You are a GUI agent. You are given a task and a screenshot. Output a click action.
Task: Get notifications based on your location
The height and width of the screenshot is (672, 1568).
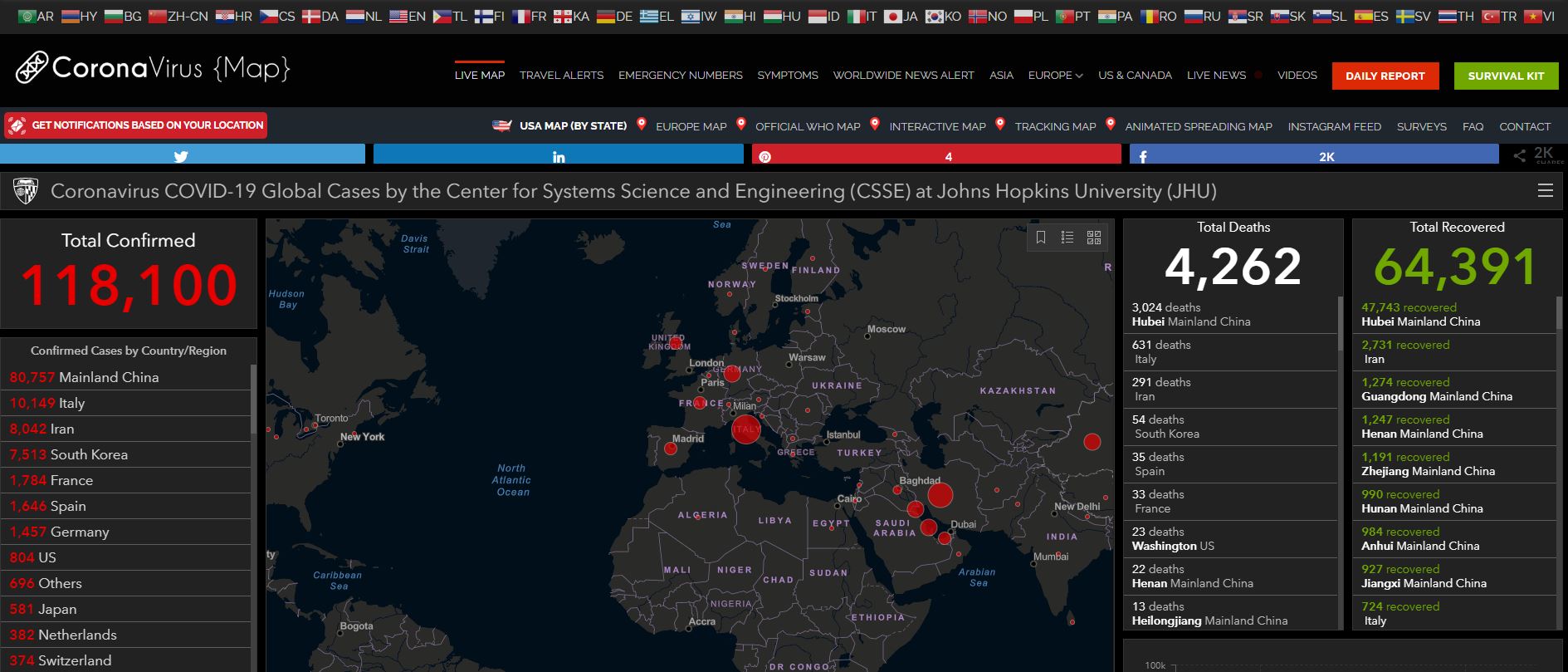pos(136,125)
